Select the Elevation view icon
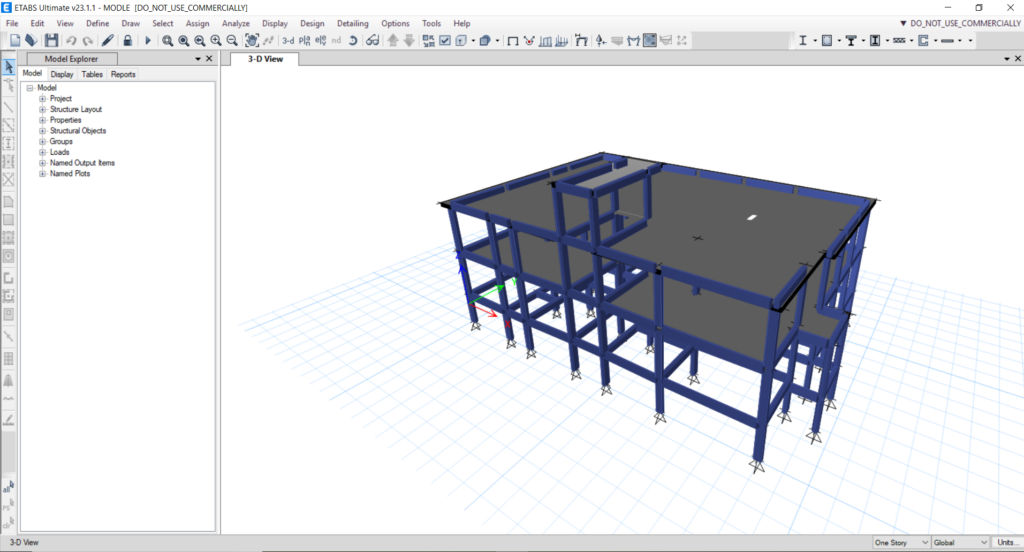1024x552 pixels. pos(321,41)
